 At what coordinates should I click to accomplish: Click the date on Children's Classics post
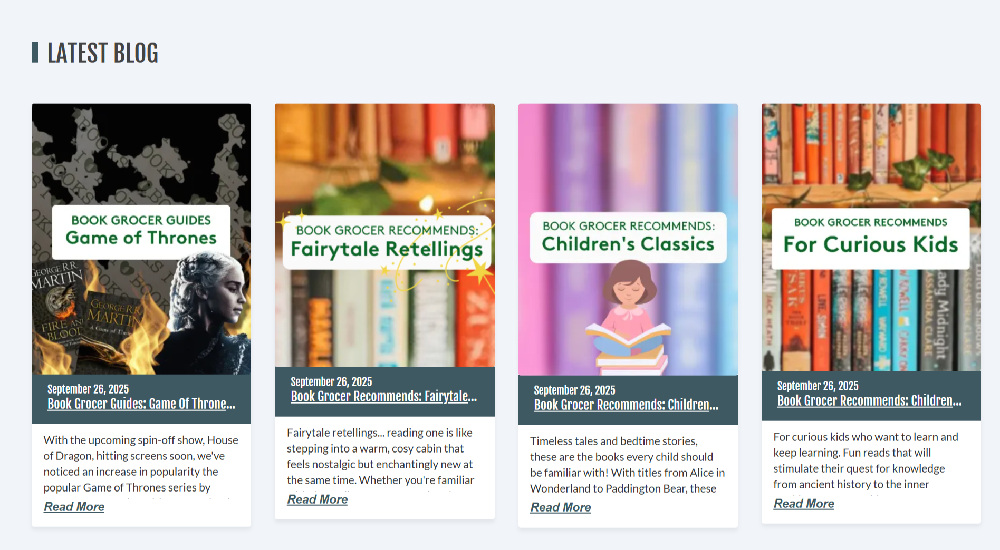pyautogui.click(x=574, y=390)
